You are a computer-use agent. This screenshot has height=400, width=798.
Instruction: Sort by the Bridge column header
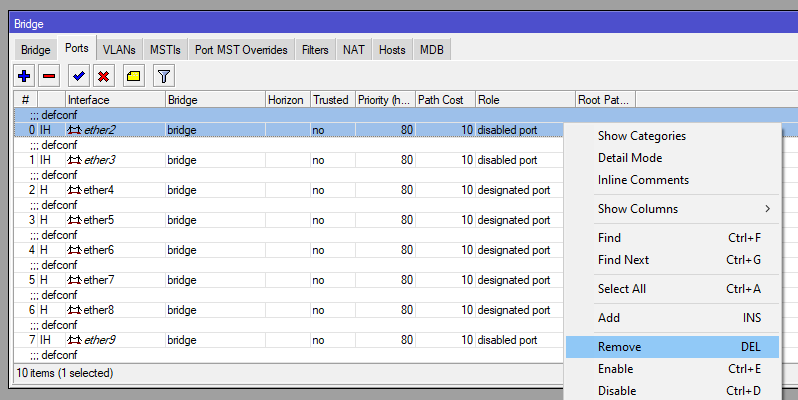tap(216, 100)
